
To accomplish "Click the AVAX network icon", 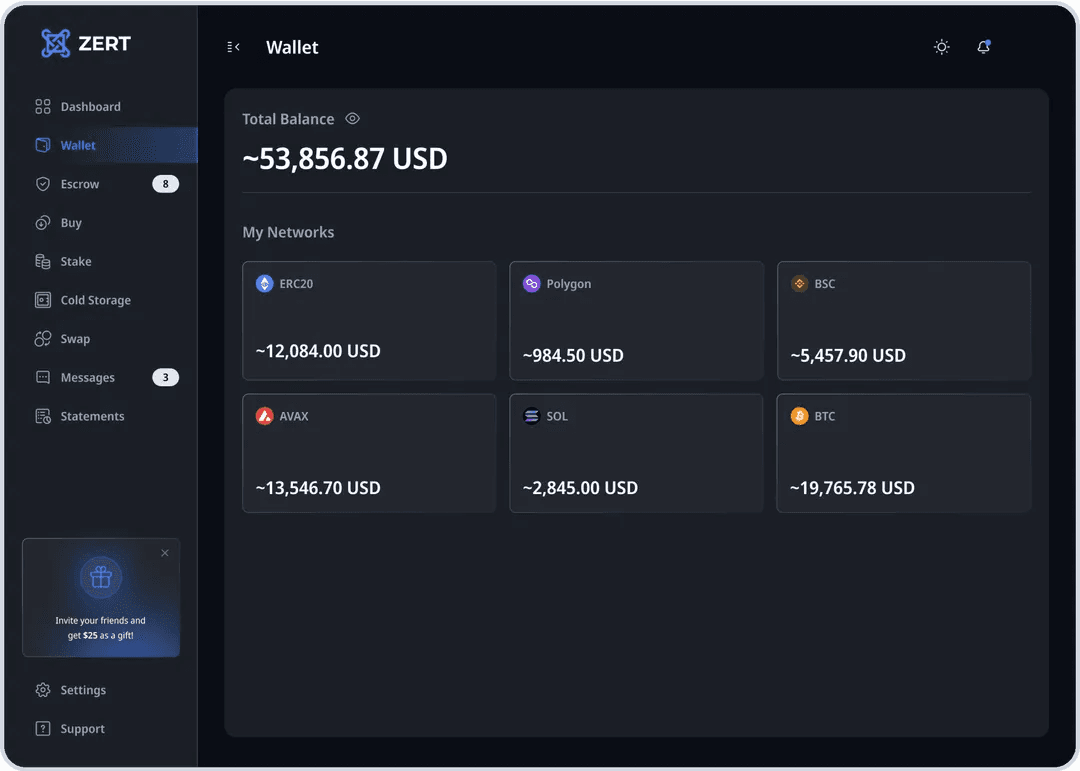I will (264, 416).
